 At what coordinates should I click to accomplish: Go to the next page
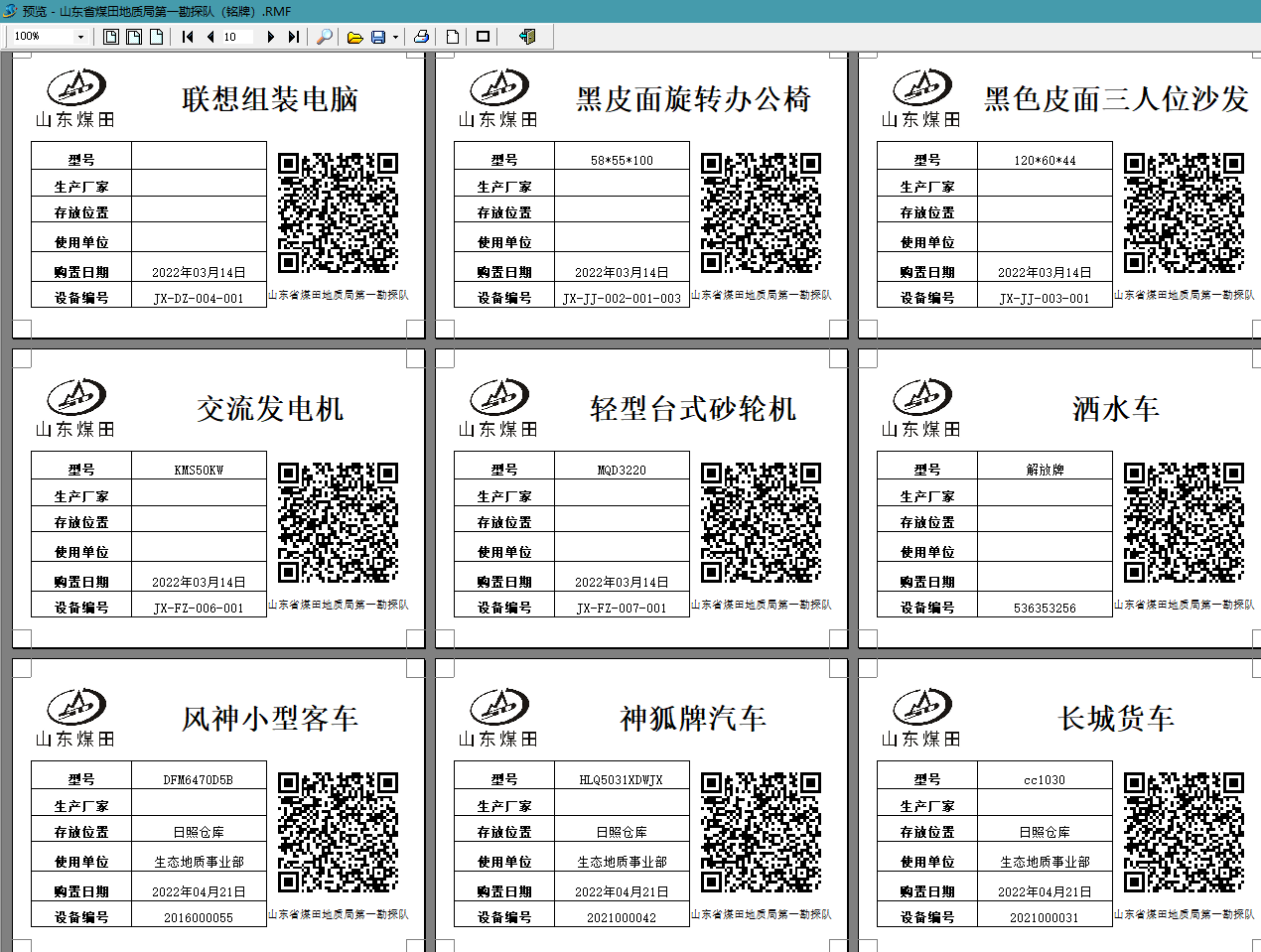click(x=270, y=37)
